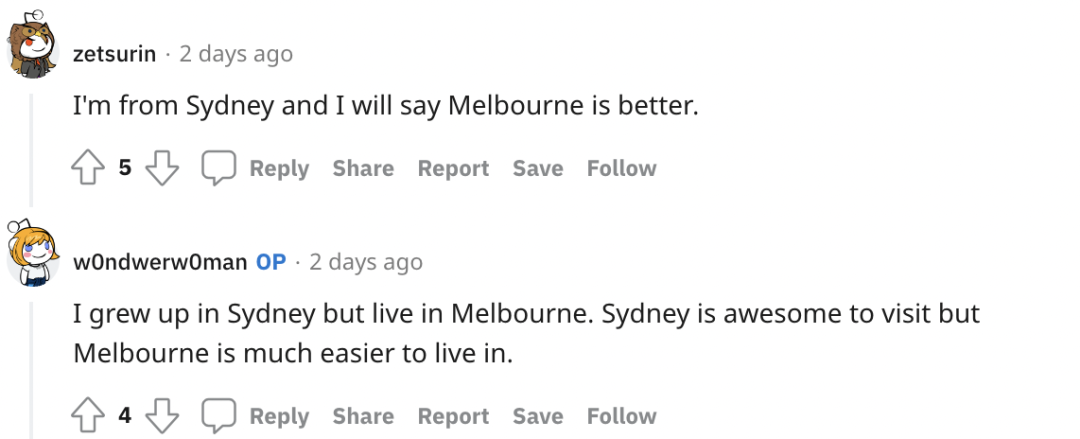Screen dimensions: 1080x439
Task: Open zetsurin's avatar profile image
Action: point(33,45)
